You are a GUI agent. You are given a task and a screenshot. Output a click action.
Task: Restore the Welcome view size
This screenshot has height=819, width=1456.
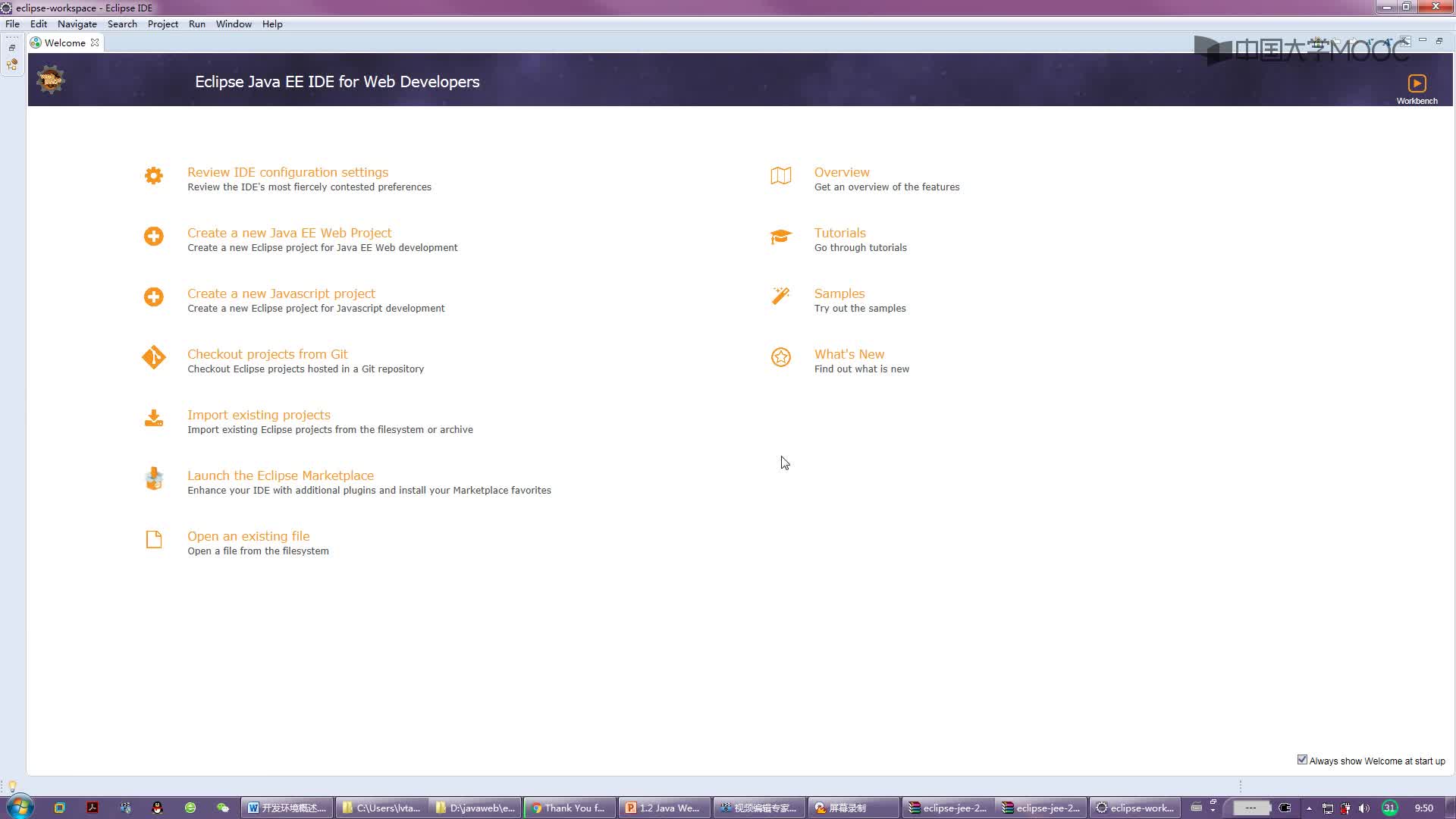pyautogui.click(x=1439, y=40)
